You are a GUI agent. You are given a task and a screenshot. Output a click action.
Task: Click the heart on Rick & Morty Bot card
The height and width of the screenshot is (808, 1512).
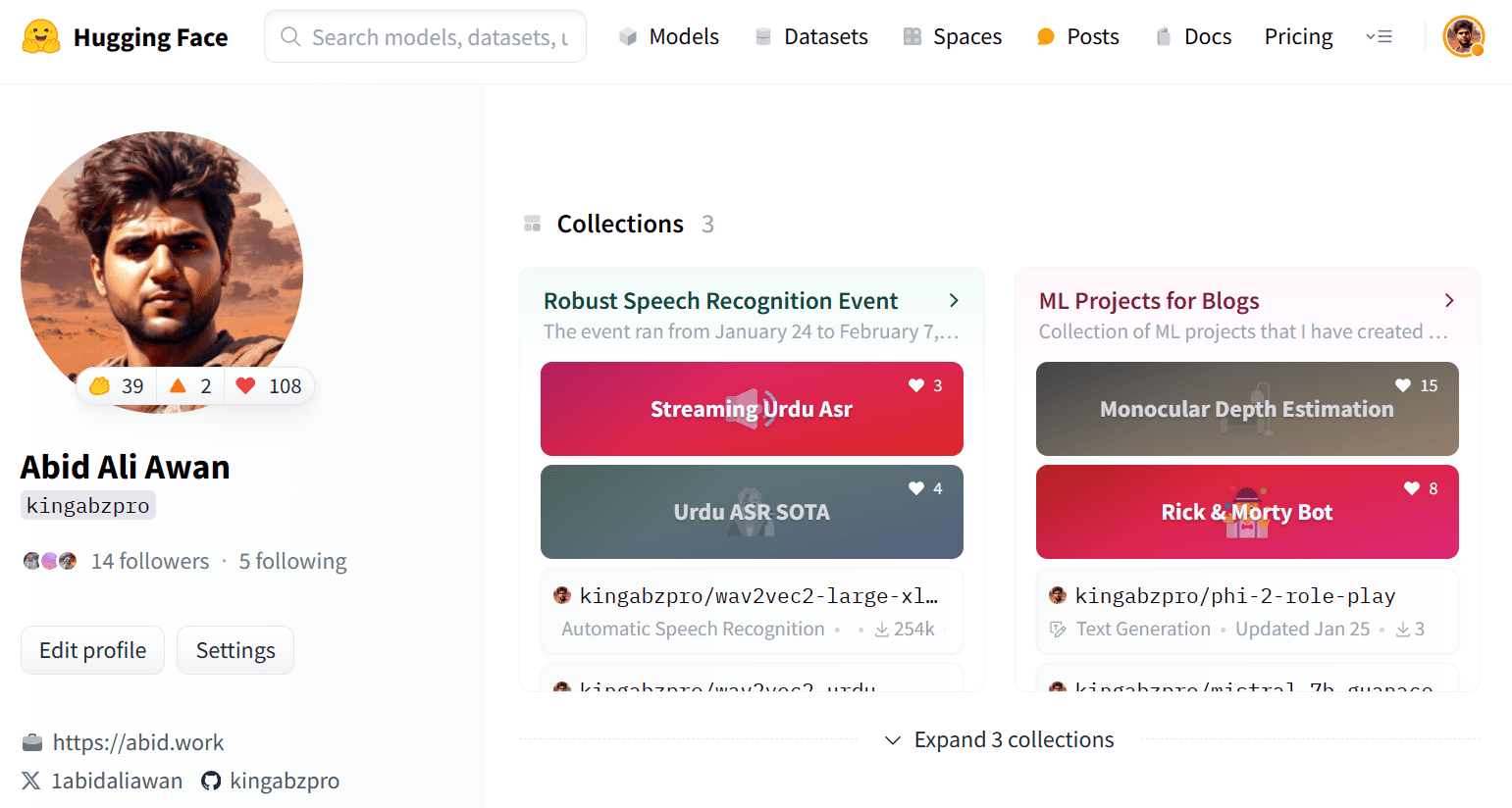point(1412,488)
